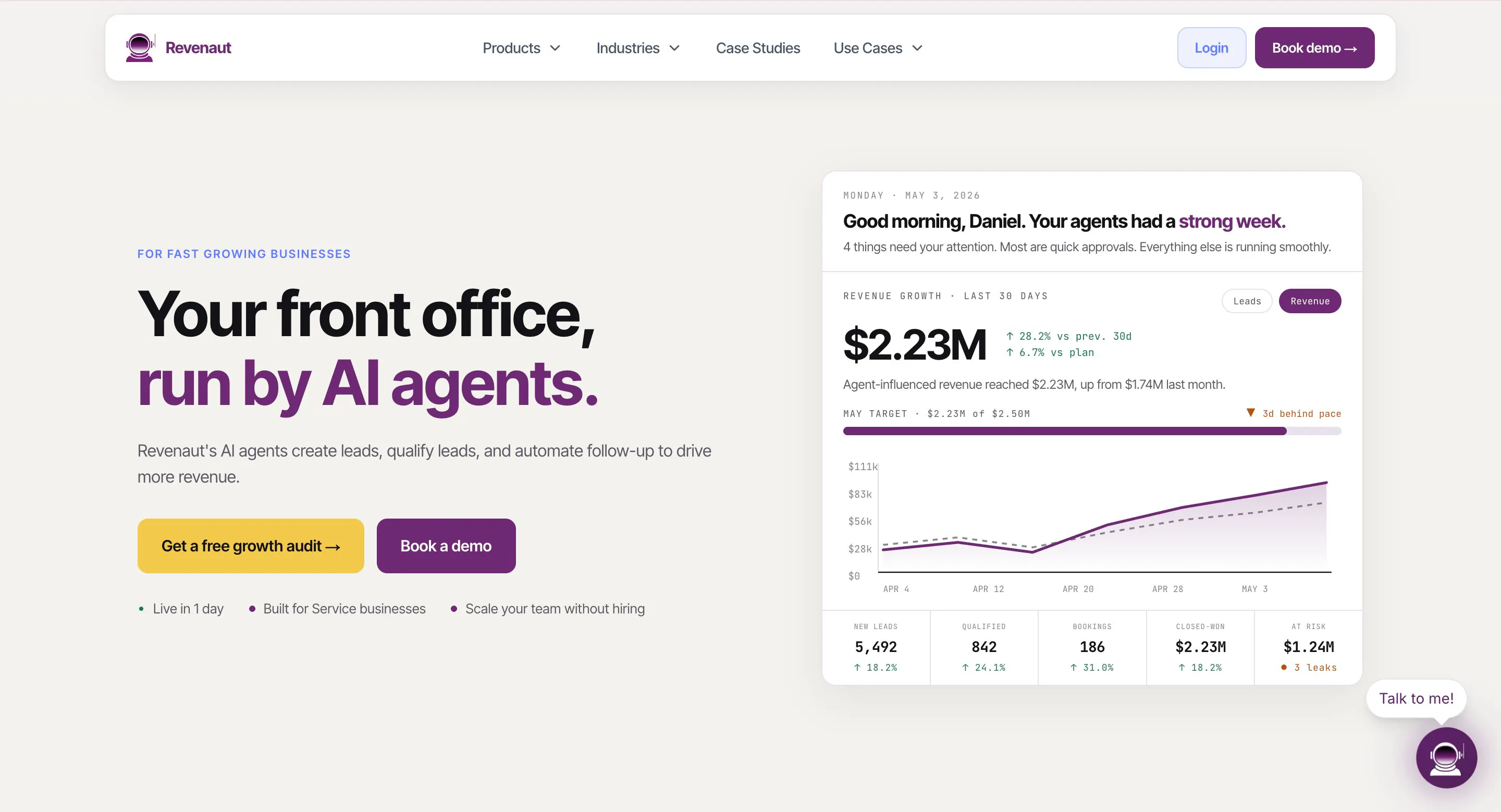This screenshot has height=812, width=1501.
Task: Open the astronaut chat widget button
Action: 1446,757
